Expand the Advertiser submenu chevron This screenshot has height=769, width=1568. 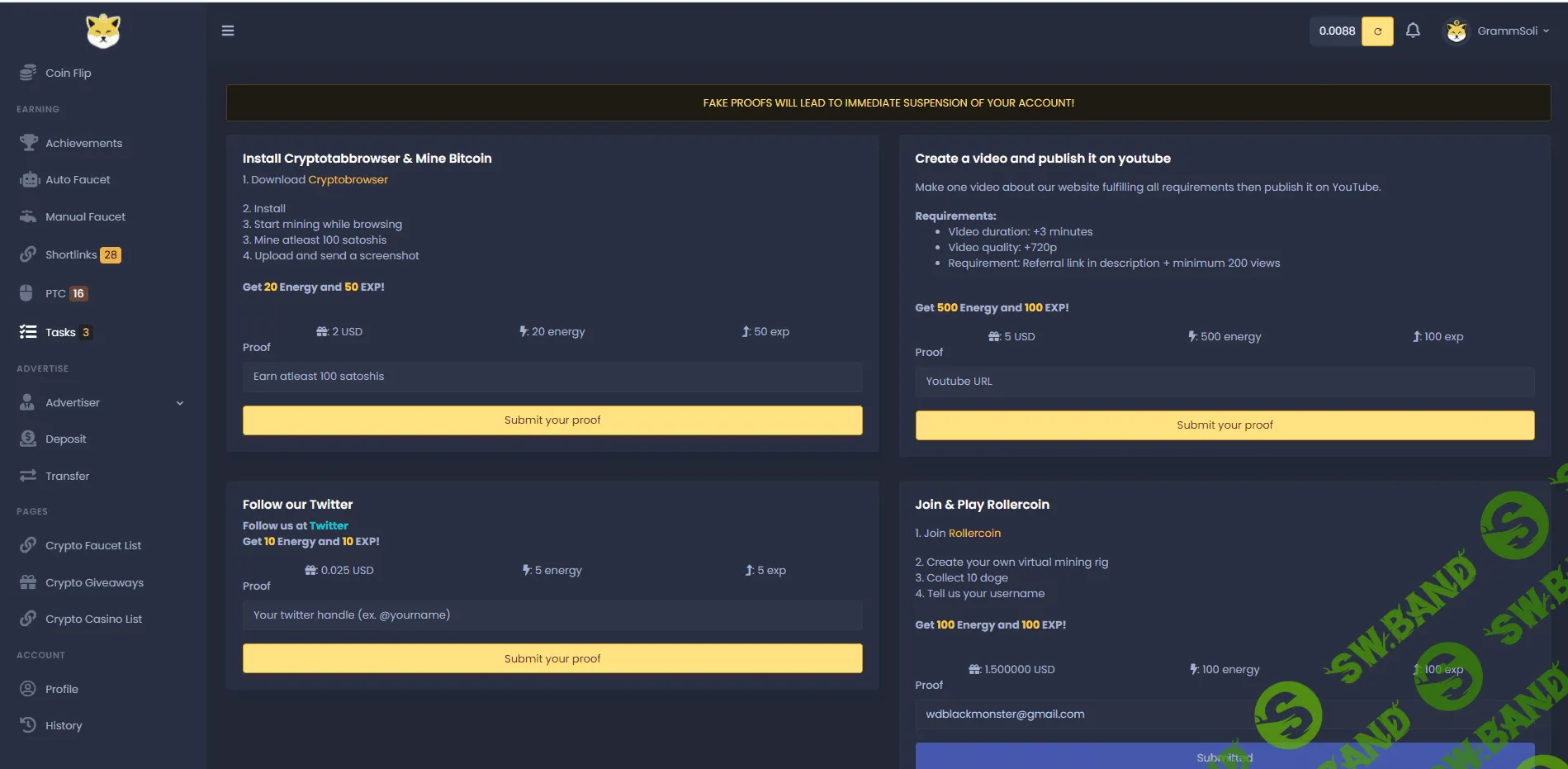tap(180, 403)
